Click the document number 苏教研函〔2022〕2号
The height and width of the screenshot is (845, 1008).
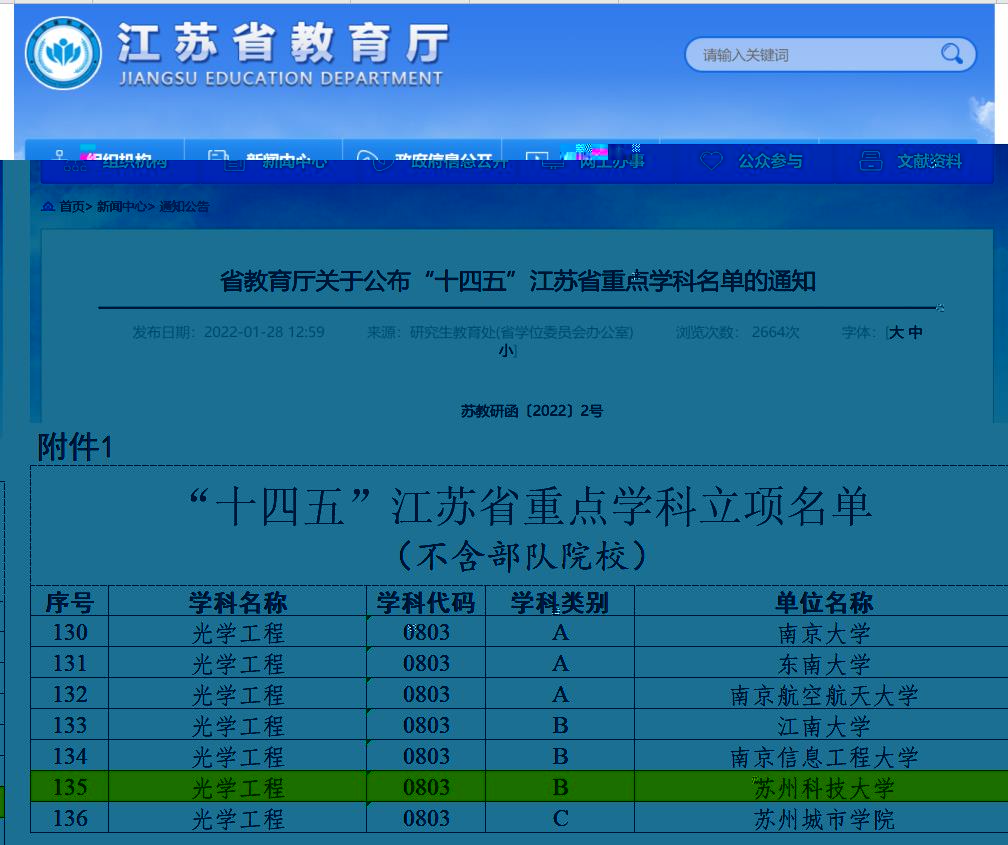tap(532, 411)
